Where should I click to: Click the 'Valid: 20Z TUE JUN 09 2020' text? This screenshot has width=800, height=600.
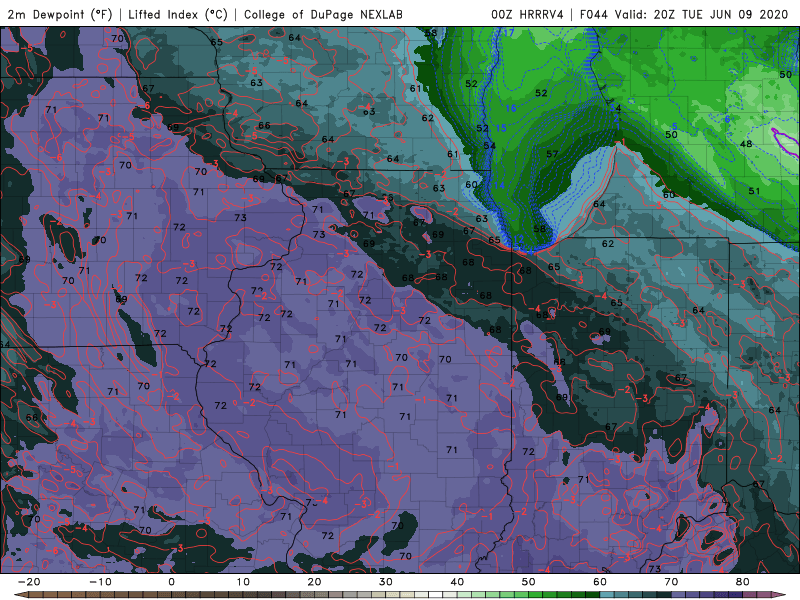[x=702, y=14]
